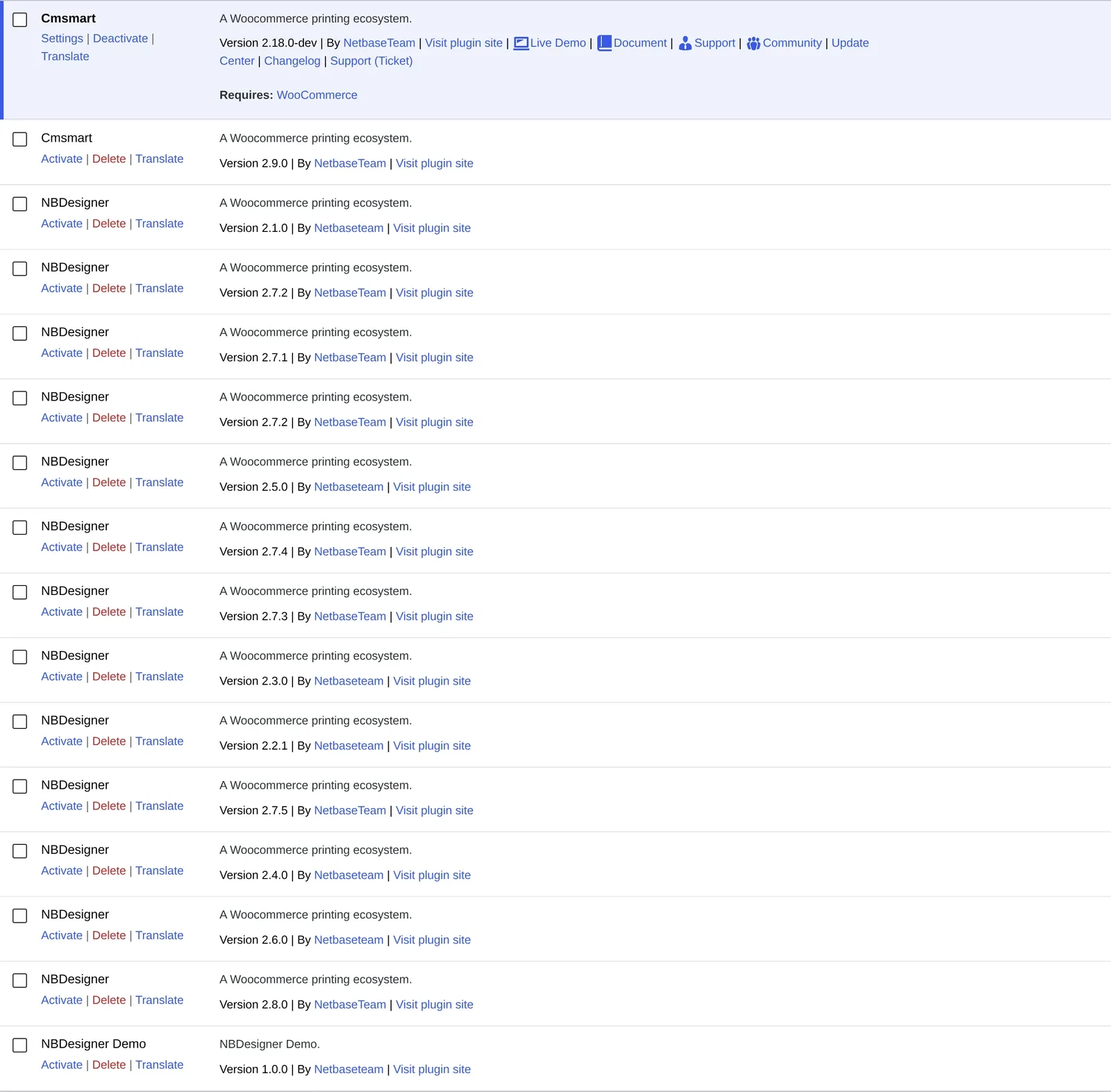Image resolution: width=1111 pixels, height=1092 pixels.
Task: Click the Update Center link
Action: coord(850,43)
